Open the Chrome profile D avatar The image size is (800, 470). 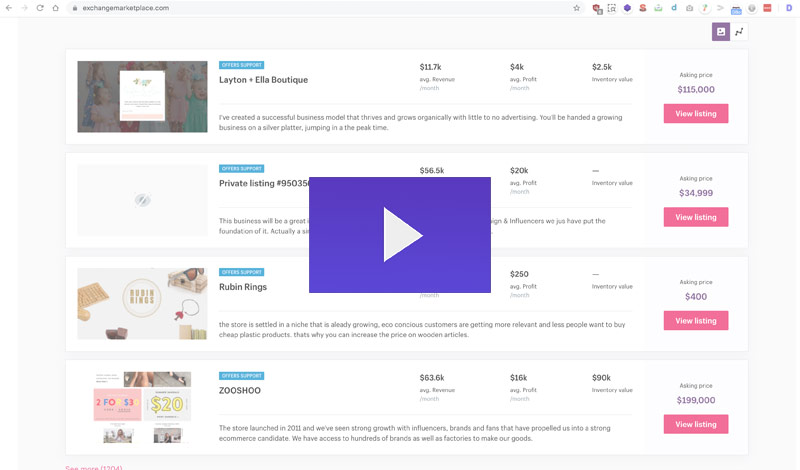(x=789, y=8)
